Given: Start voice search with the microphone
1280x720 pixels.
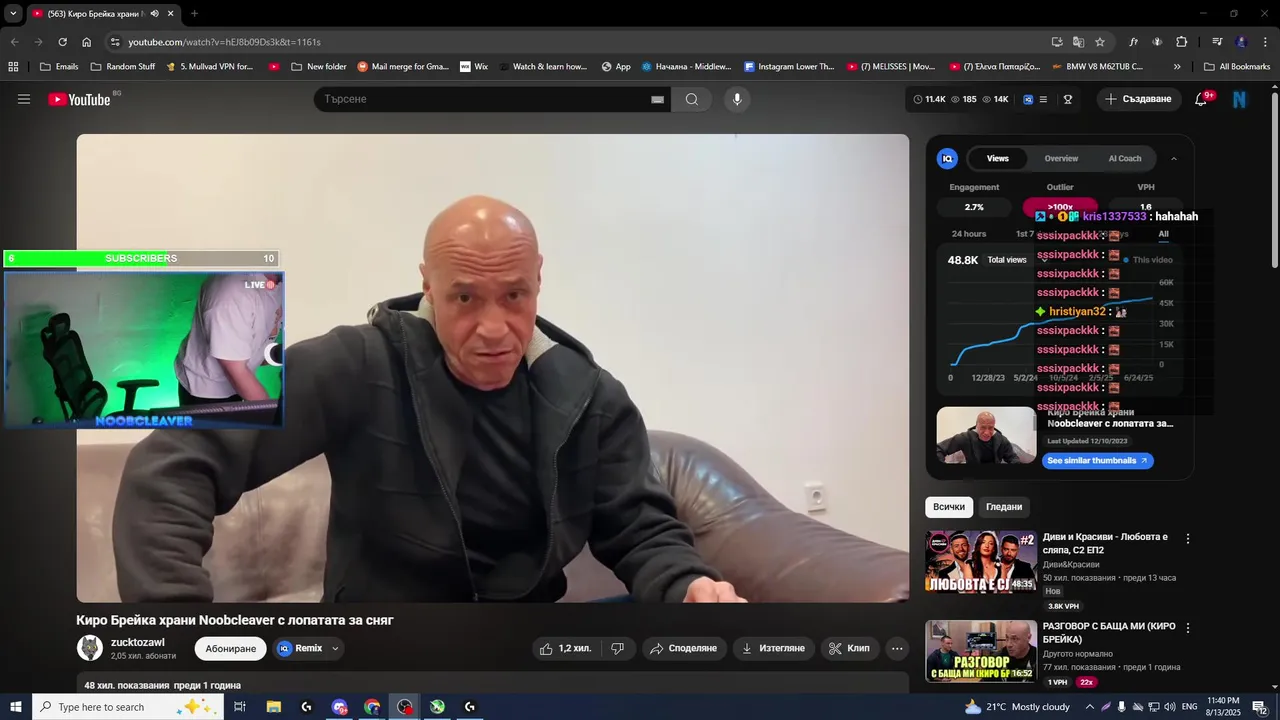Looking at the screenshot, I should click(x=737, y=99).
